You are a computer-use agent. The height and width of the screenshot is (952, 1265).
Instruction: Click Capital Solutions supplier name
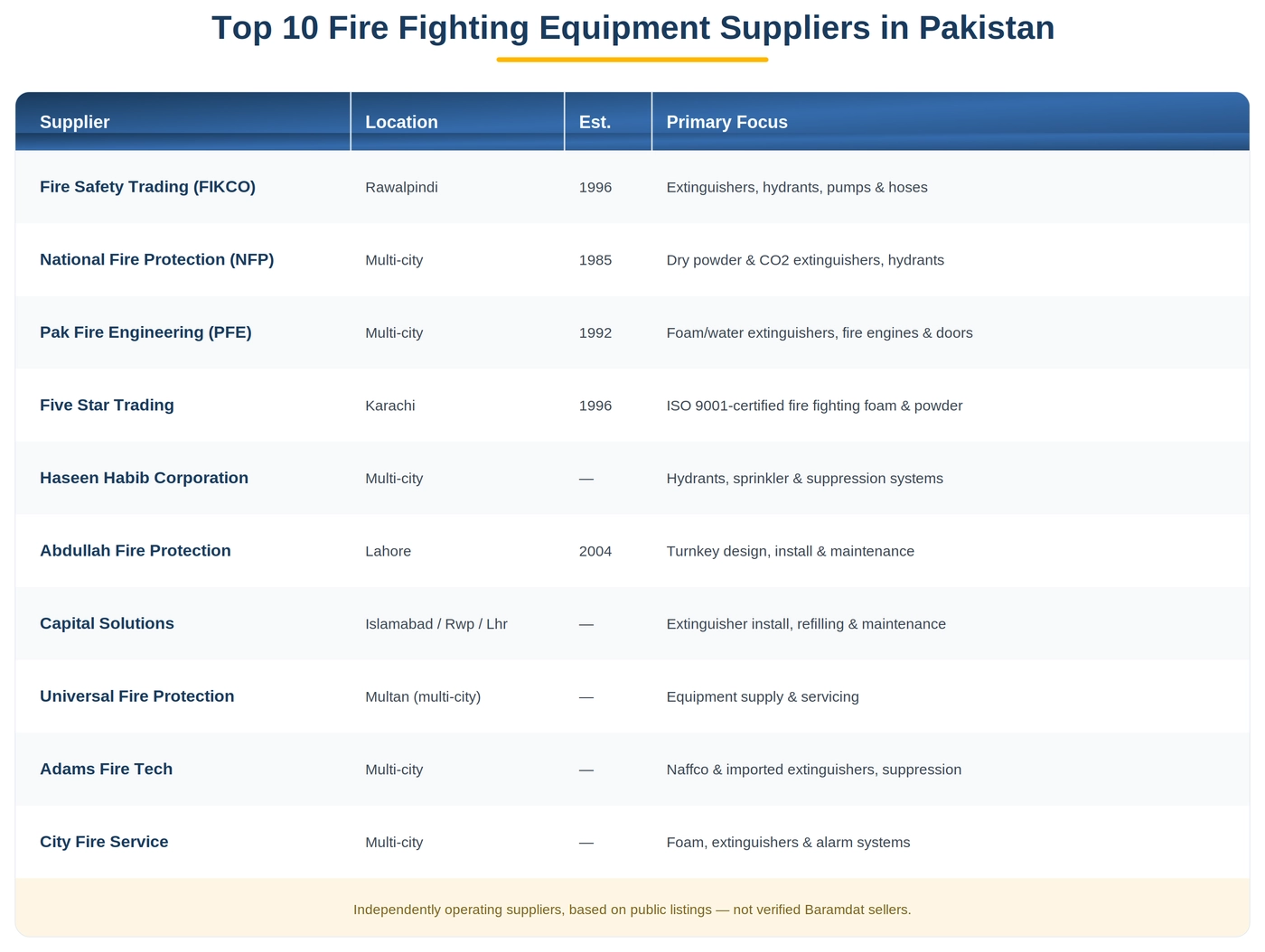coord(107,623)
